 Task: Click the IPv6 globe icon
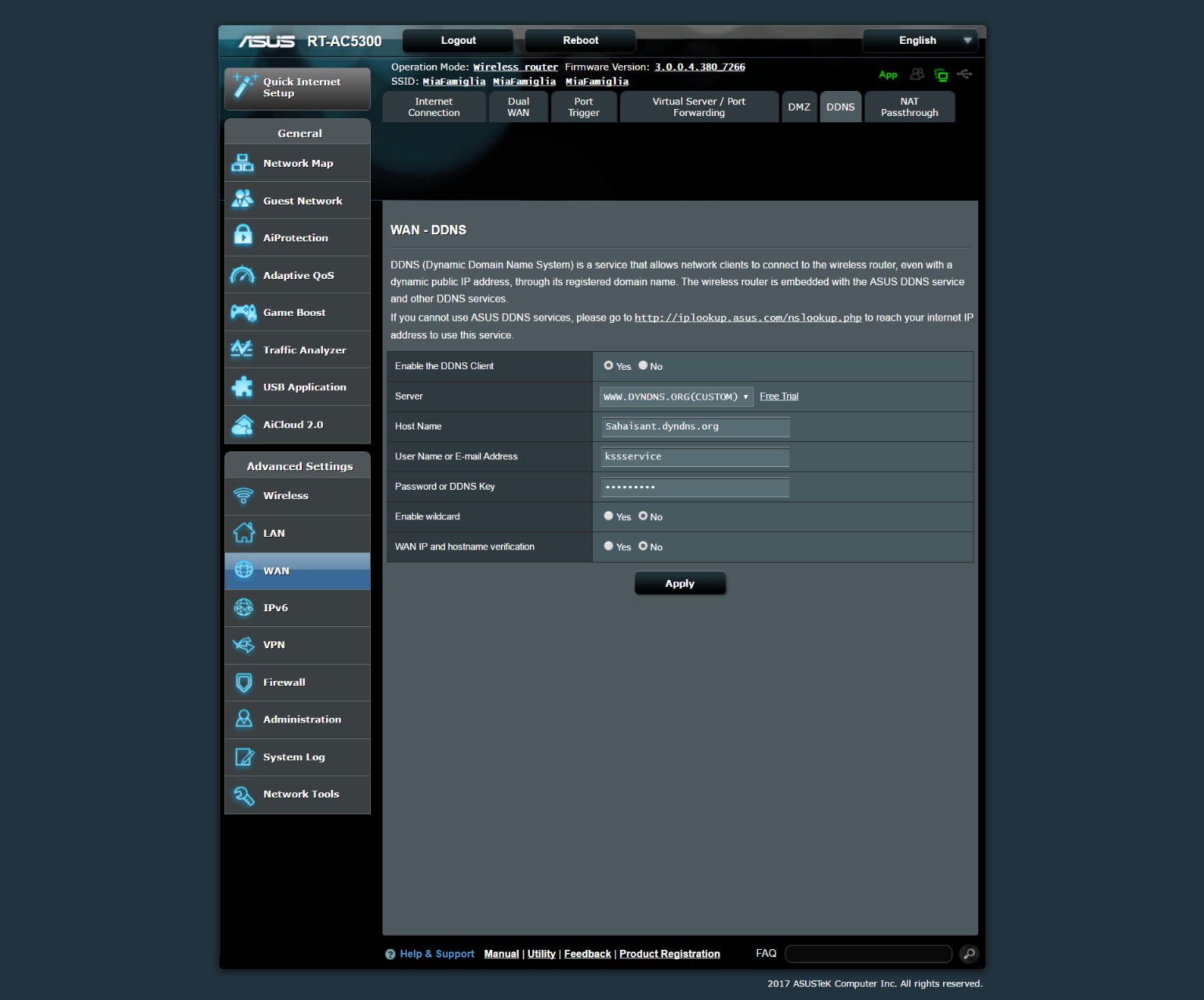coord(244,607)
